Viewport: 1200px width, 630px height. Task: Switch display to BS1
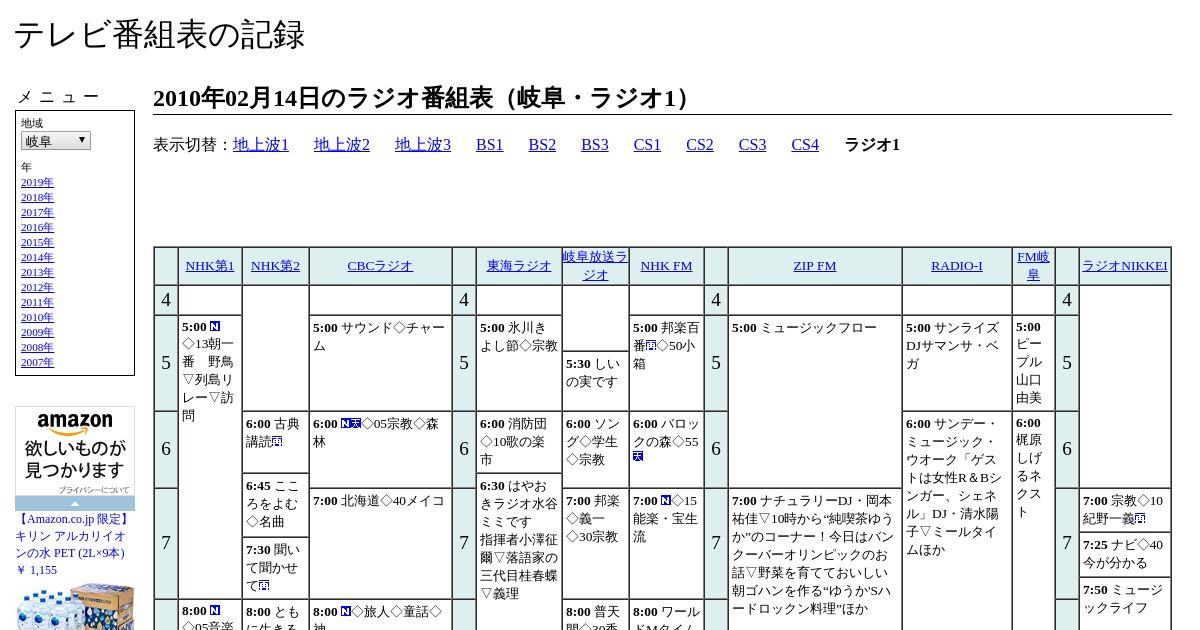490,145
